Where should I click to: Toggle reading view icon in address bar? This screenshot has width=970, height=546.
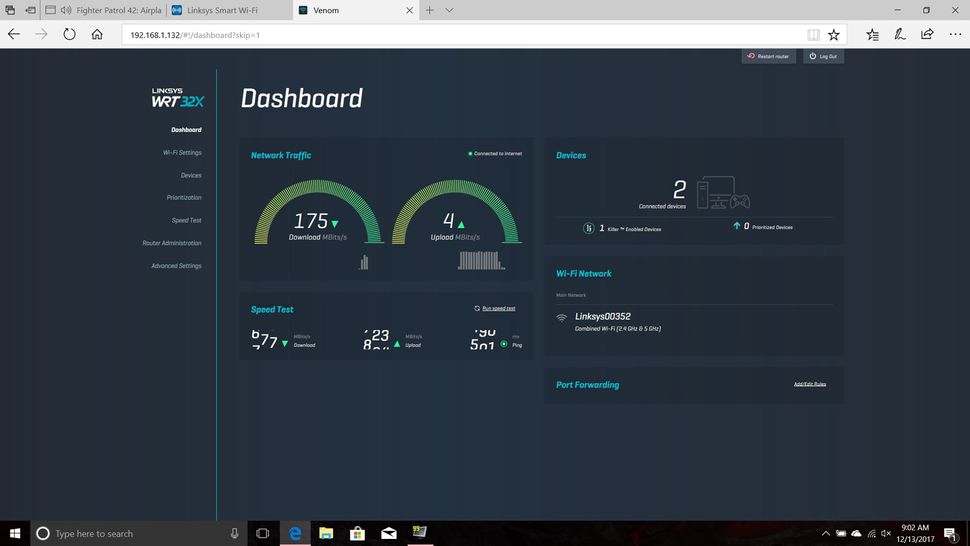pyautogui.click(x=813, y=35)
